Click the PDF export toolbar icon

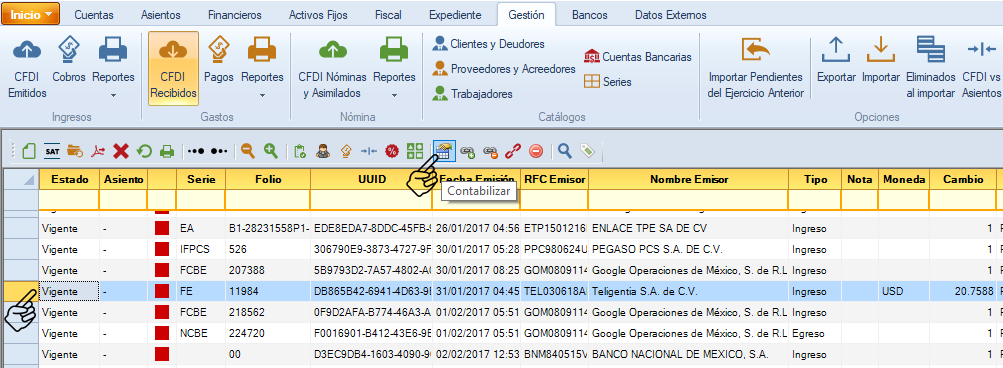(x=98, y=151)
